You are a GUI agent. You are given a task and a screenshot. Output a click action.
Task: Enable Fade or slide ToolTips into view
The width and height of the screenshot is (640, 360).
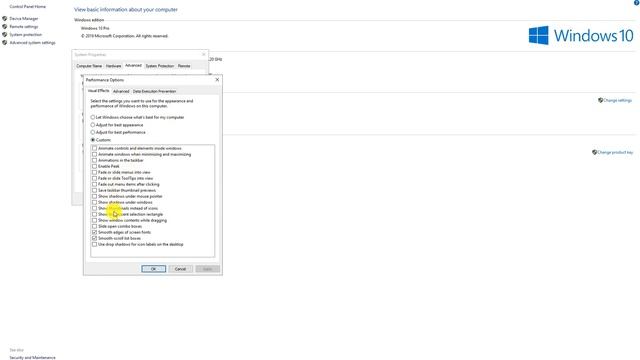(94, 178)
